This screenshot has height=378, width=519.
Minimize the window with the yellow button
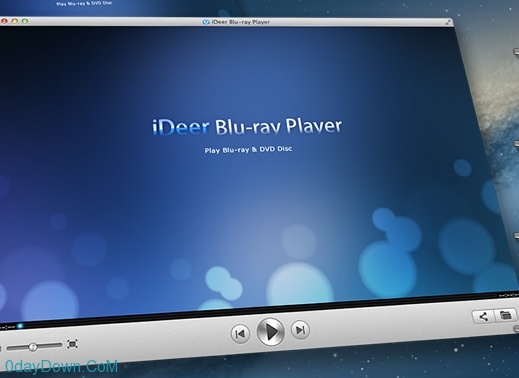pyautogui.click(x=14, y=21)
